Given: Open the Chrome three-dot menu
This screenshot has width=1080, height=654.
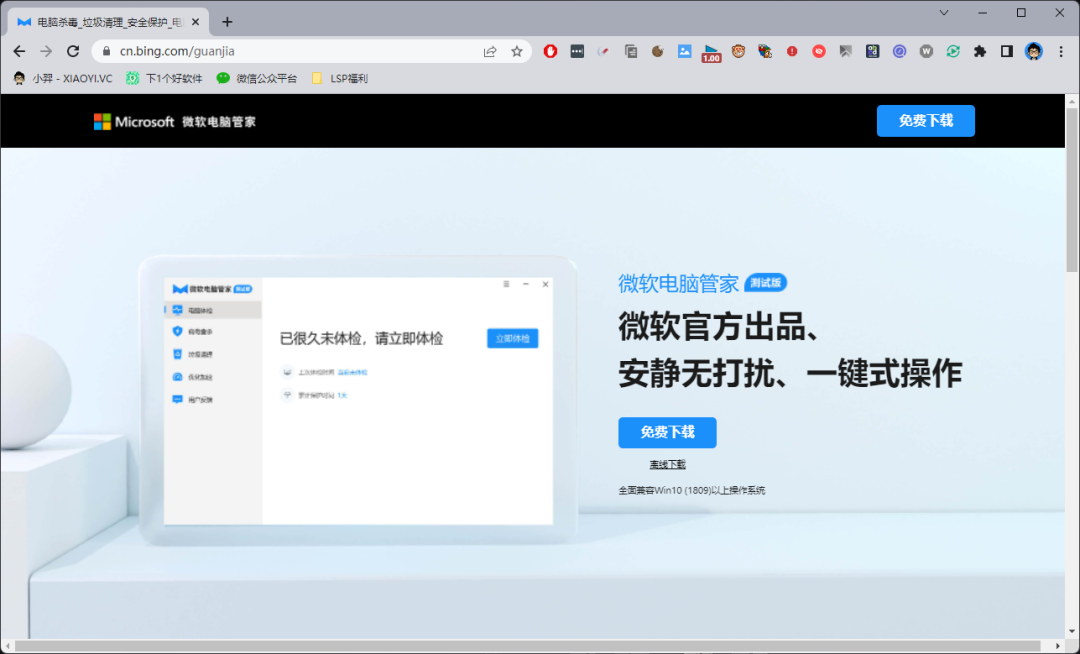Looking at the screenshot, I should (1061, 51).
